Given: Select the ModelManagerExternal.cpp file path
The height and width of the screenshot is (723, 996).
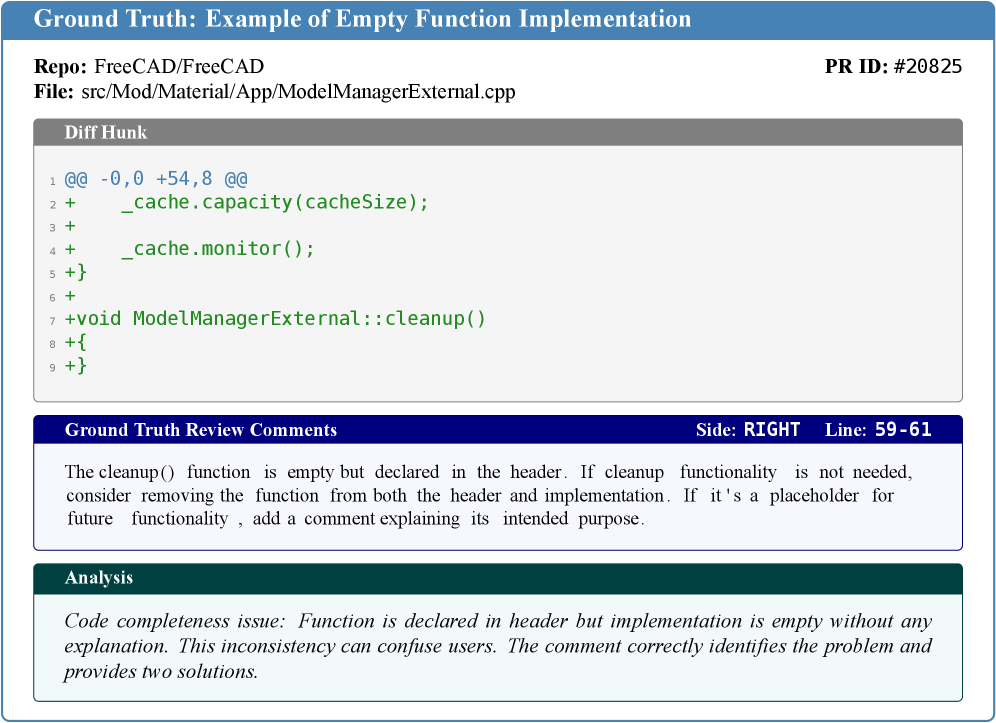Looking at the screenshot, I should pyautogui.click(x=298, y=92).
